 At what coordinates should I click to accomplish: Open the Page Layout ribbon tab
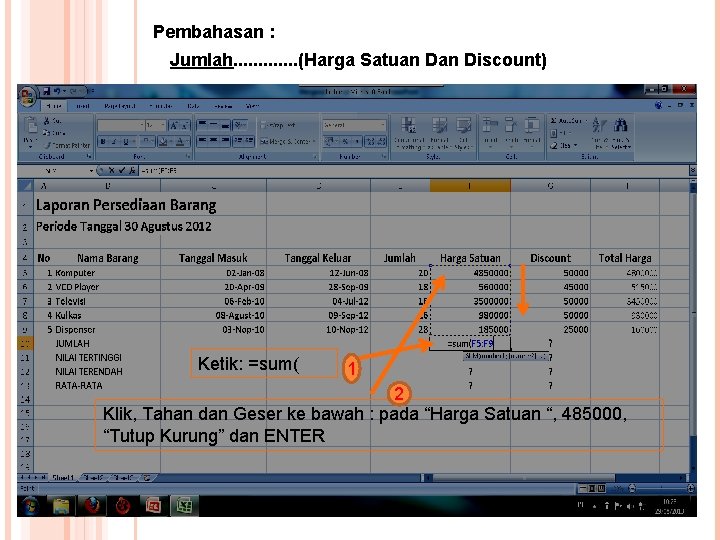[x=119, y=106]
